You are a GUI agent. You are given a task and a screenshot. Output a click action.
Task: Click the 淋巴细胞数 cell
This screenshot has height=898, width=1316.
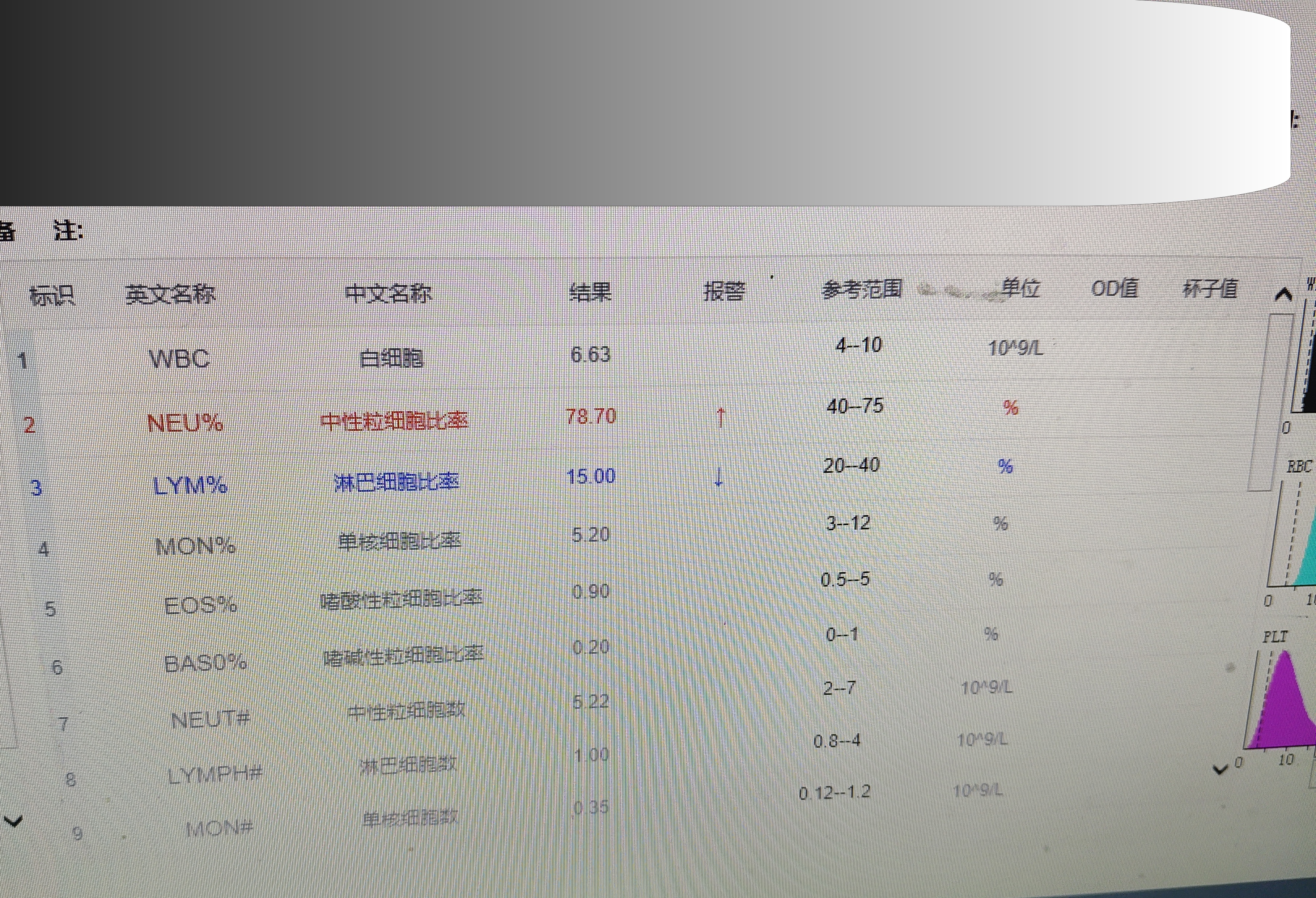coord(408,766)
